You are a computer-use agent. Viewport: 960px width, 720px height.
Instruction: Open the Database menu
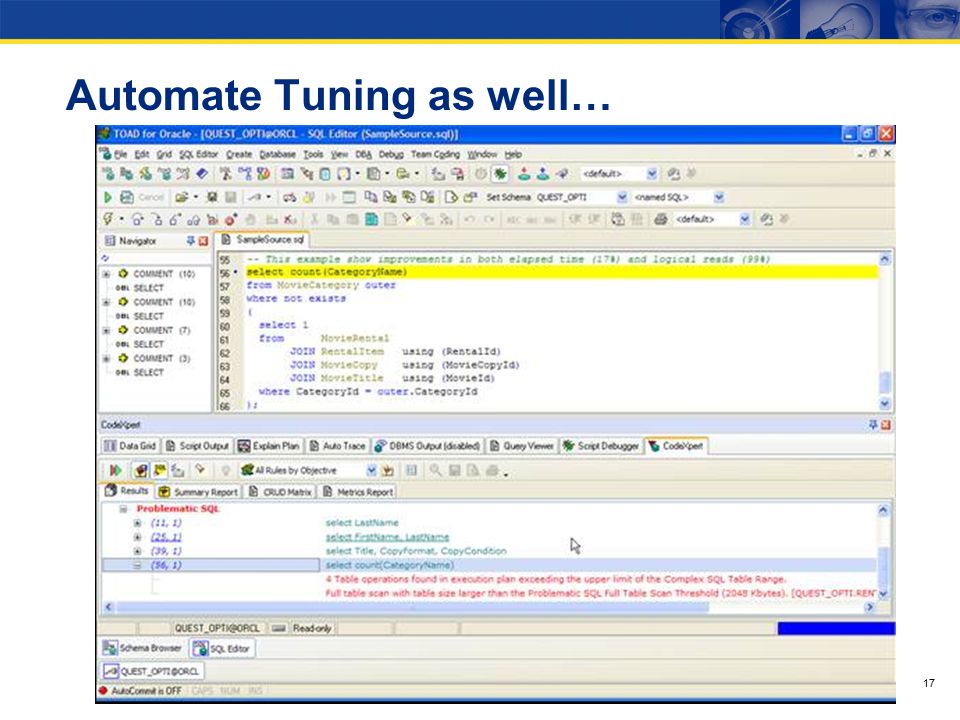(277, 154)
